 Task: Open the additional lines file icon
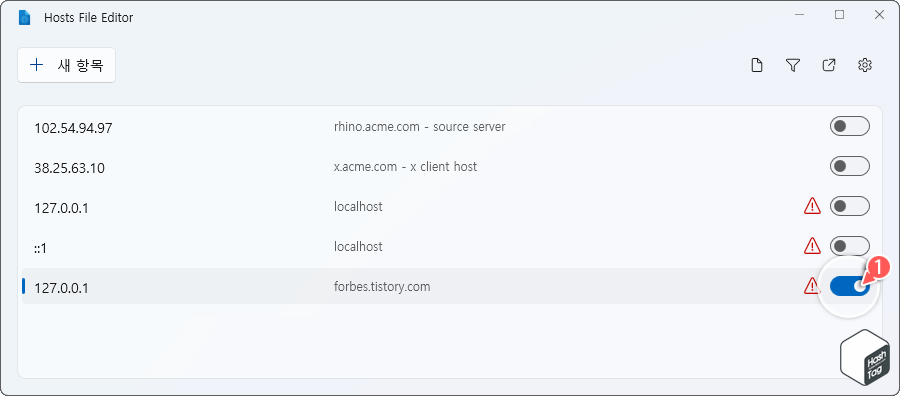pos(757,65)
